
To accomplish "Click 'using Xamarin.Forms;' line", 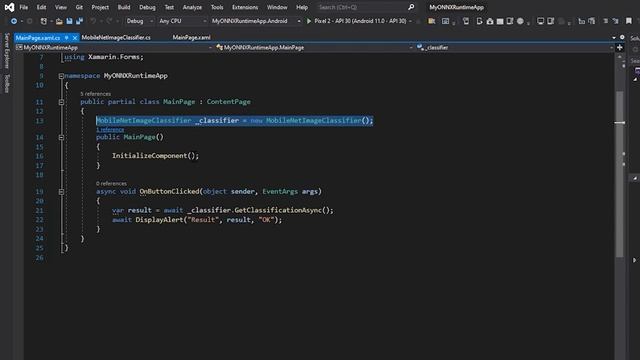I will pyautogui.click(x=104, y=57).
